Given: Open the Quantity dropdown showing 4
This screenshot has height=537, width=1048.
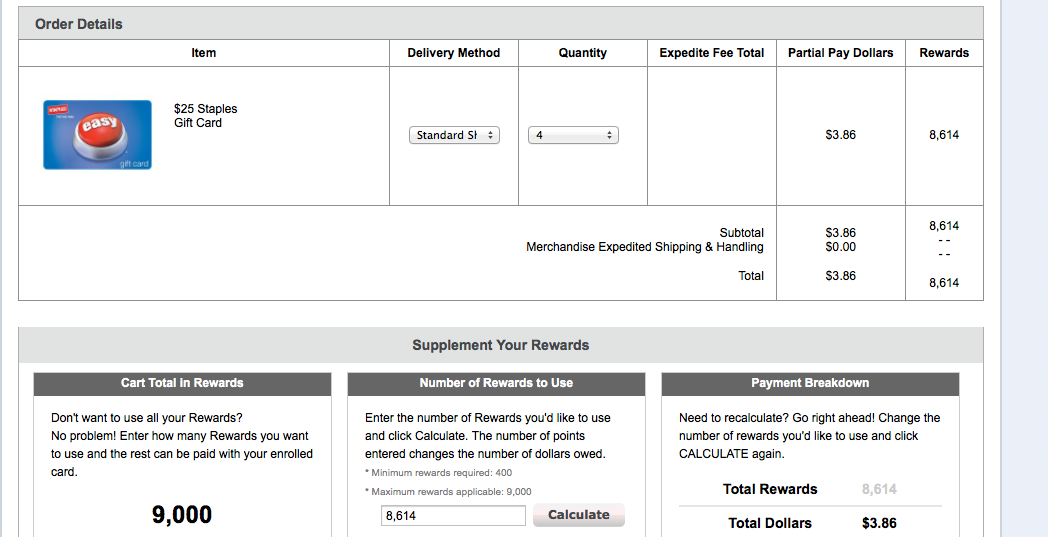Looking at the screenshot, I should (x=573, y=135).
